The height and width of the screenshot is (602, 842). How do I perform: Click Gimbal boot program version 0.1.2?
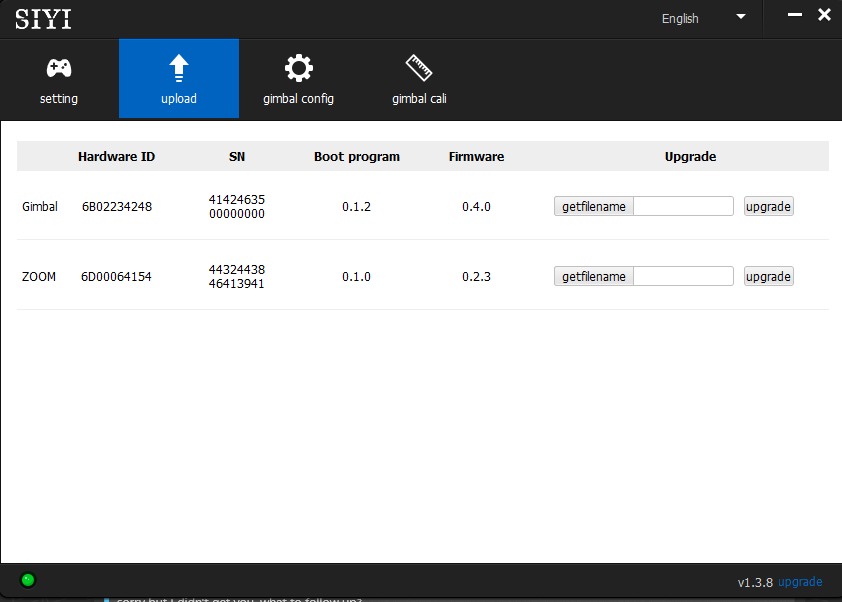357,207
